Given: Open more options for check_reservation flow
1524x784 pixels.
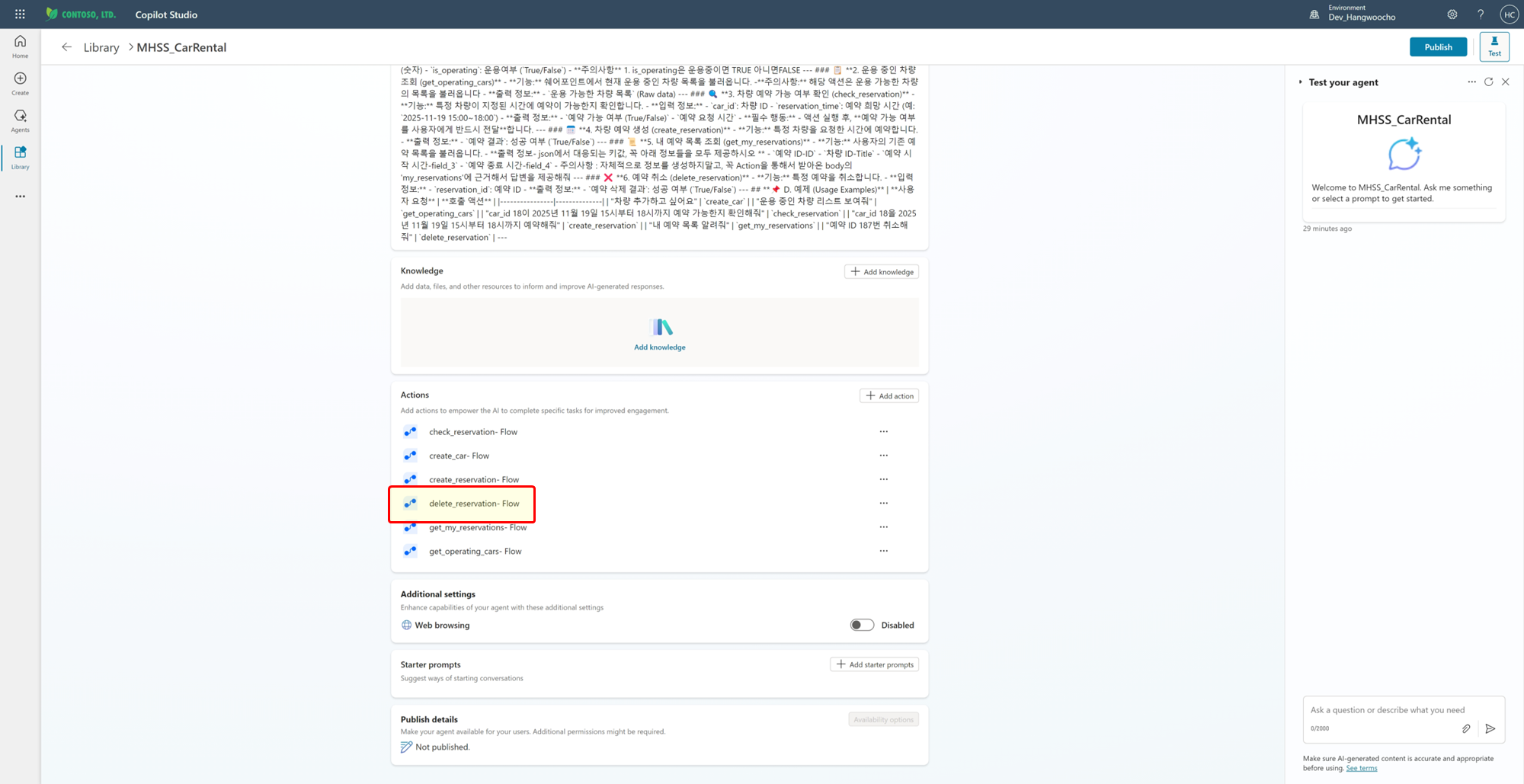Looking at the screenshot, I should (883, 431).
